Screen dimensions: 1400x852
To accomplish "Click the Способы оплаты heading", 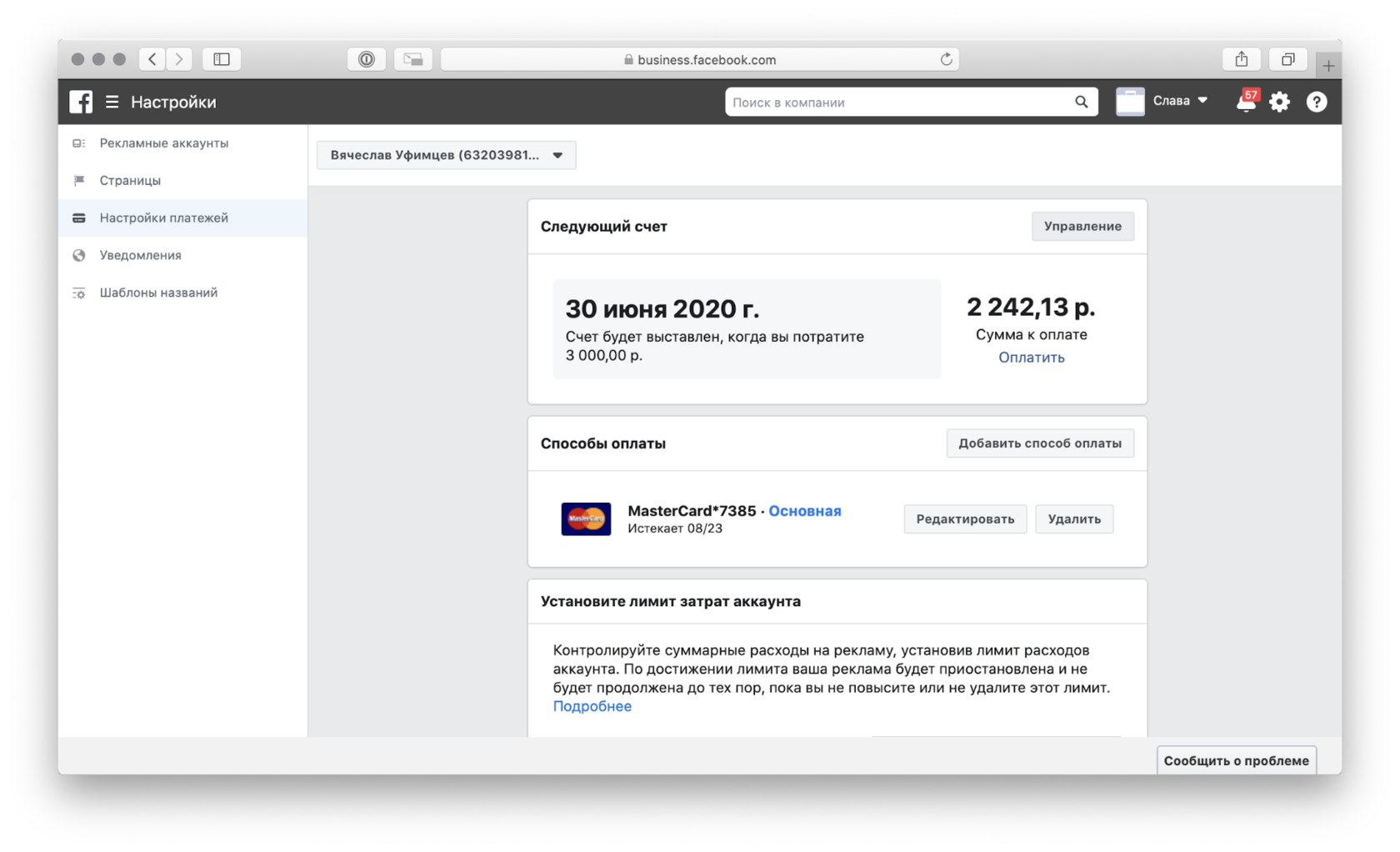I will click(x=603, y=443).
